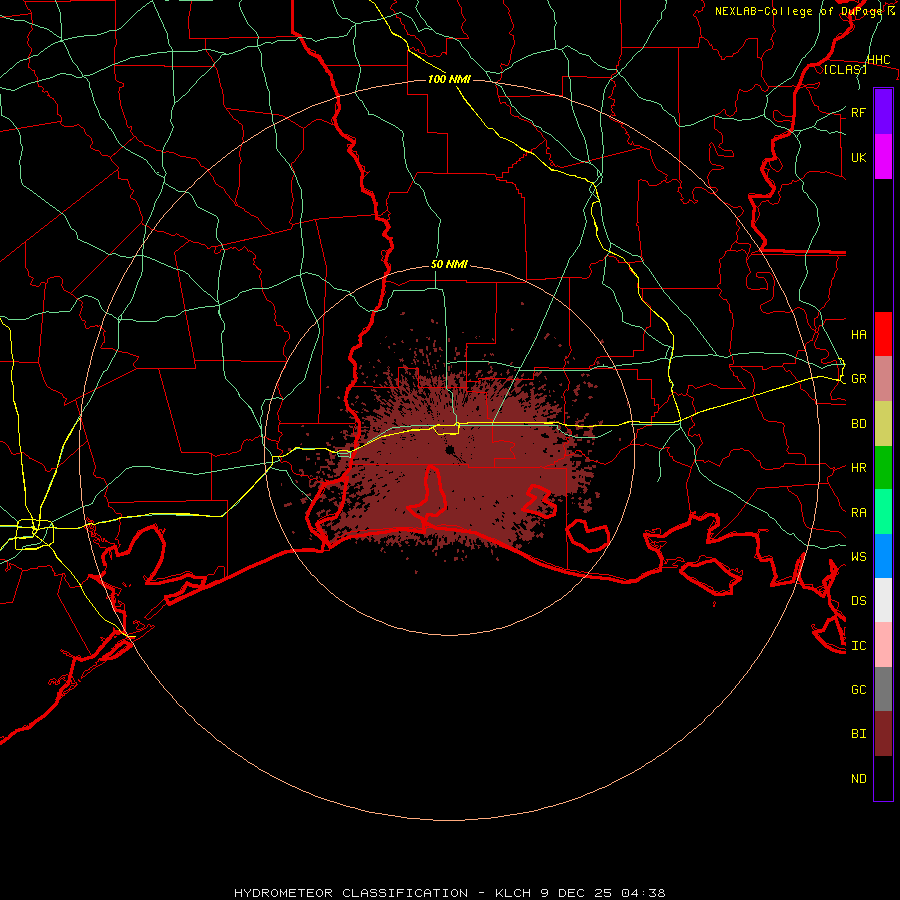Click the GC legend label
The width and height of the screenshot is (900, 900).
click(858, 689)
